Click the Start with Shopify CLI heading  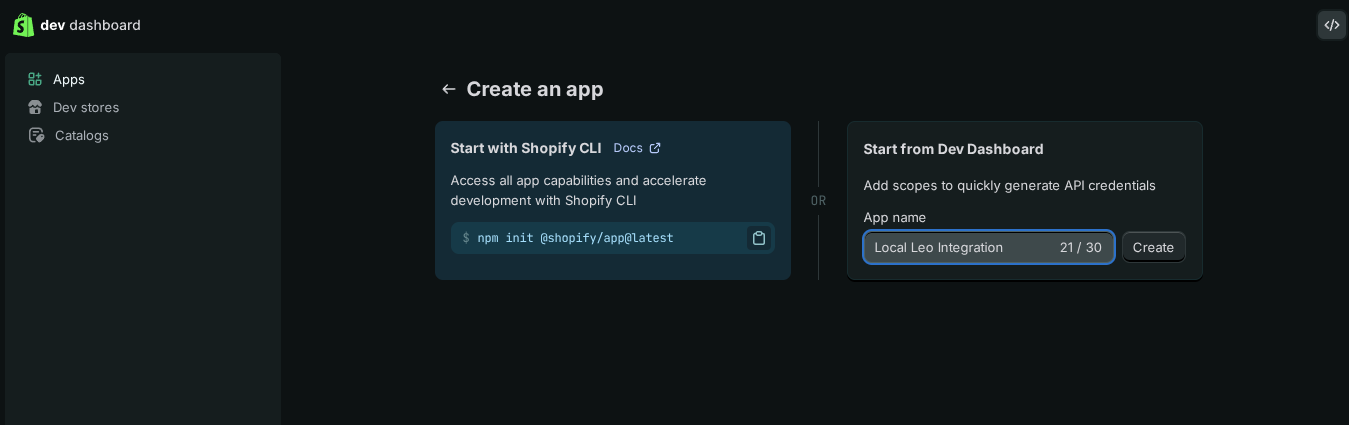(x=526, y=148)
